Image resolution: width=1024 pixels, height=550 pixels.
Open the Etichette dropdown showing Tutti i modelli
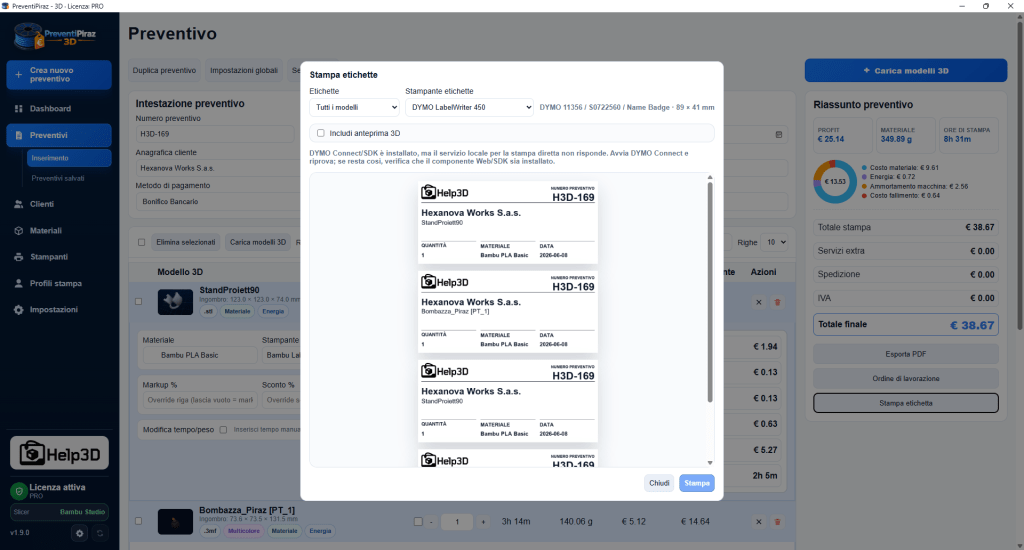tap(354, 107)
